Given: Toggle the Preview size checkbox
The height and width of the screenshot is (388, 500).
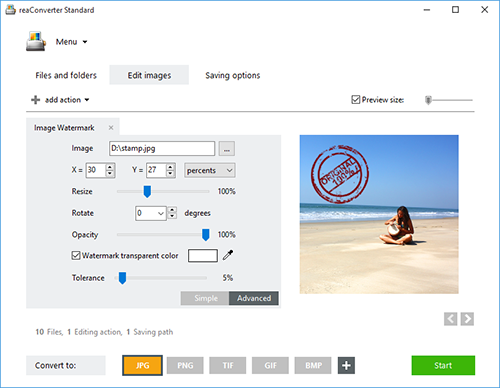Looking at the screenshot, I should (356, 99).
